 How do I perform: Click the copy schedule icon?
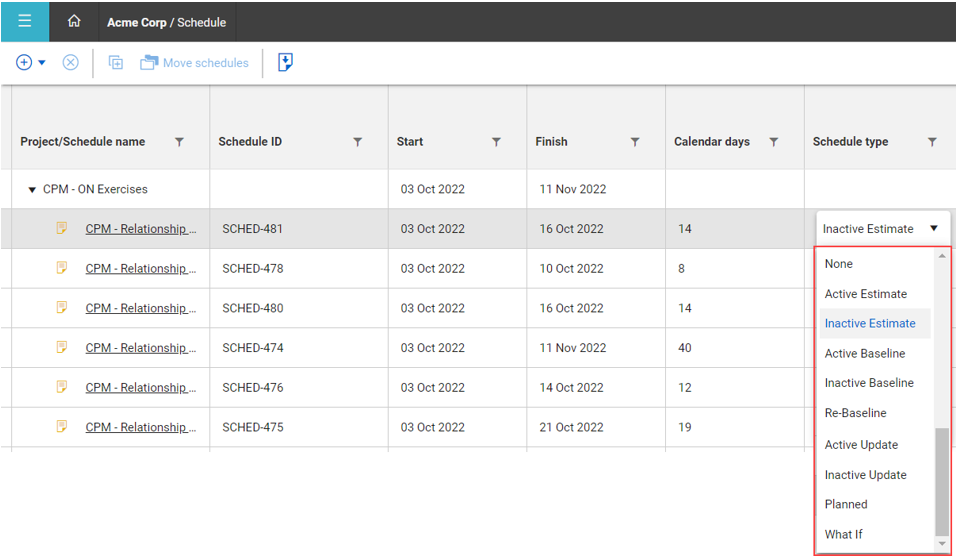(x=116, y=63)
